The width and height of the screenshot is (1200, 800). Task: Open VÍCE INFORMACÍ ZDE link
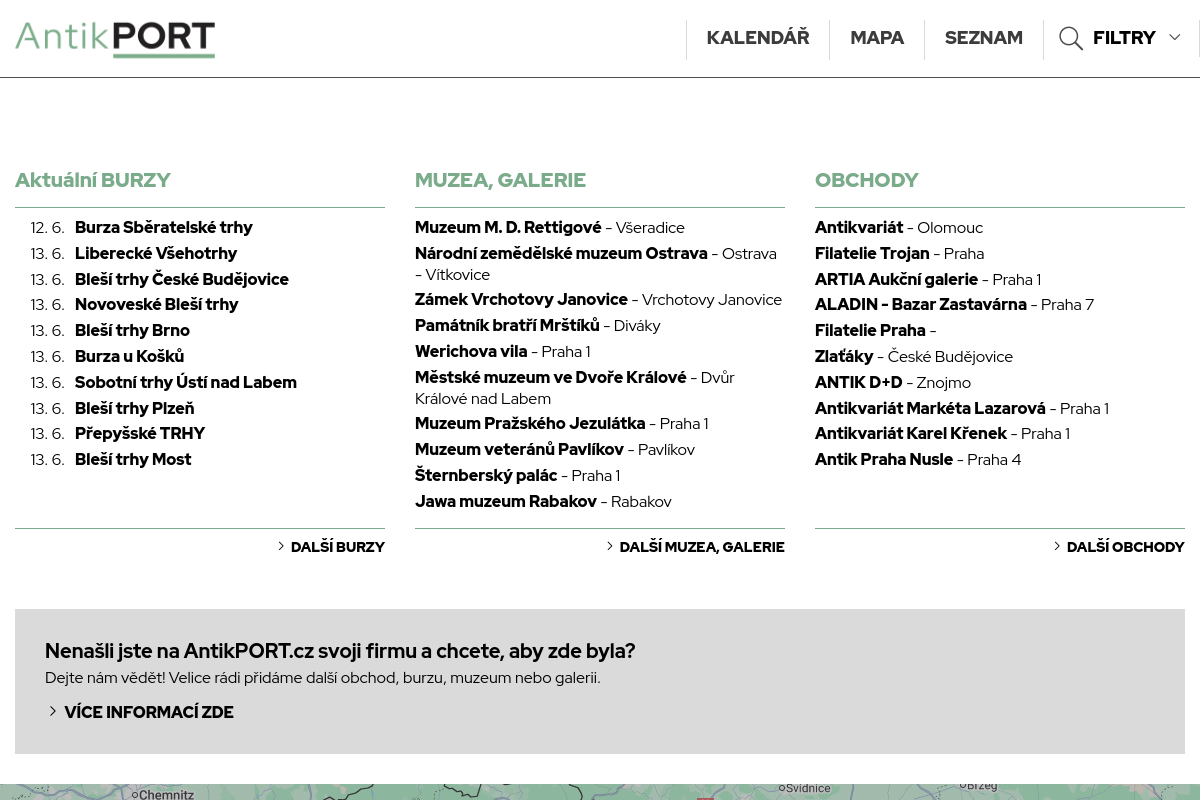[x=149, y=712]
